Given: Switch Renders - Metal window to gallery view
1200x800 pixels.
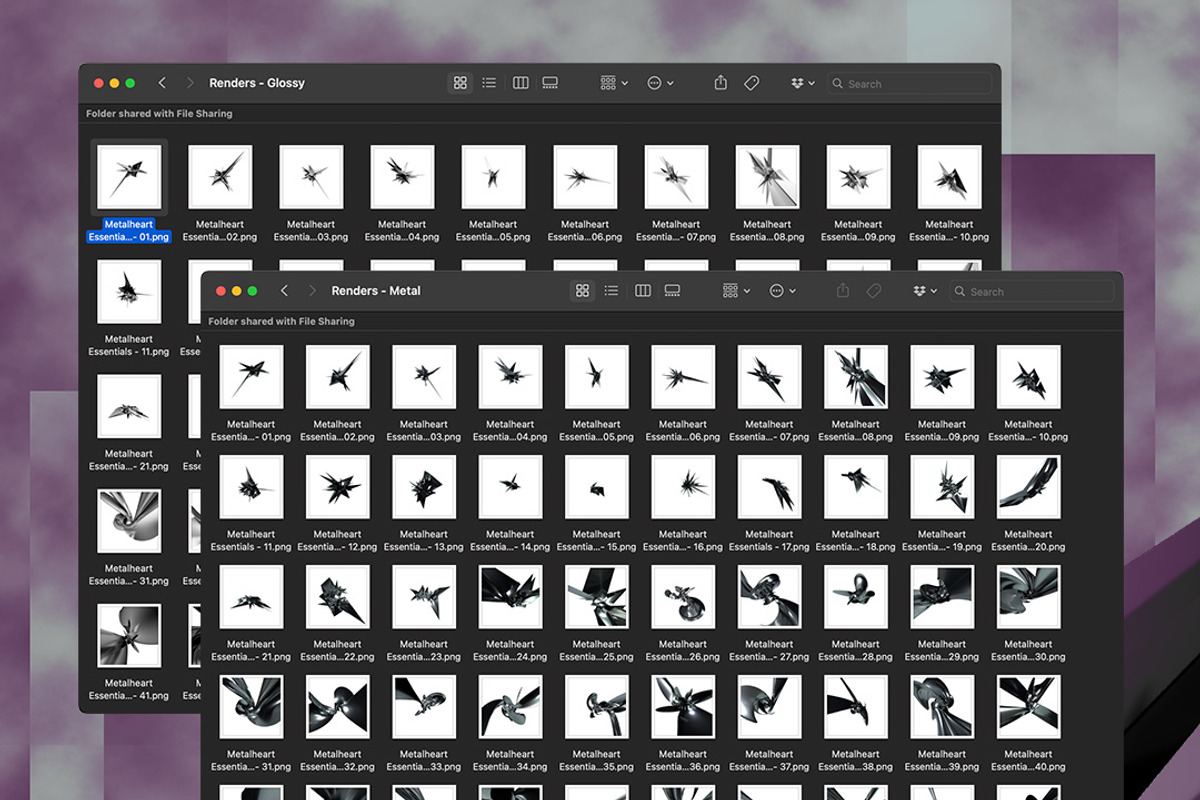Looking at the screenshot, I should [672, 291].
